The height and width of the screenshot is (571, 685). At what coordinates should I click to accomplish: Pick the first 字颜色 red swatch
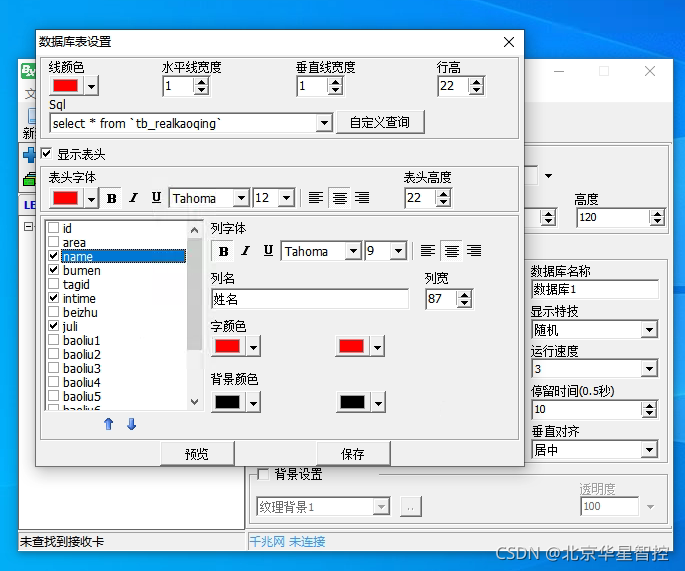pyautogui.click(x=227, y=346)
